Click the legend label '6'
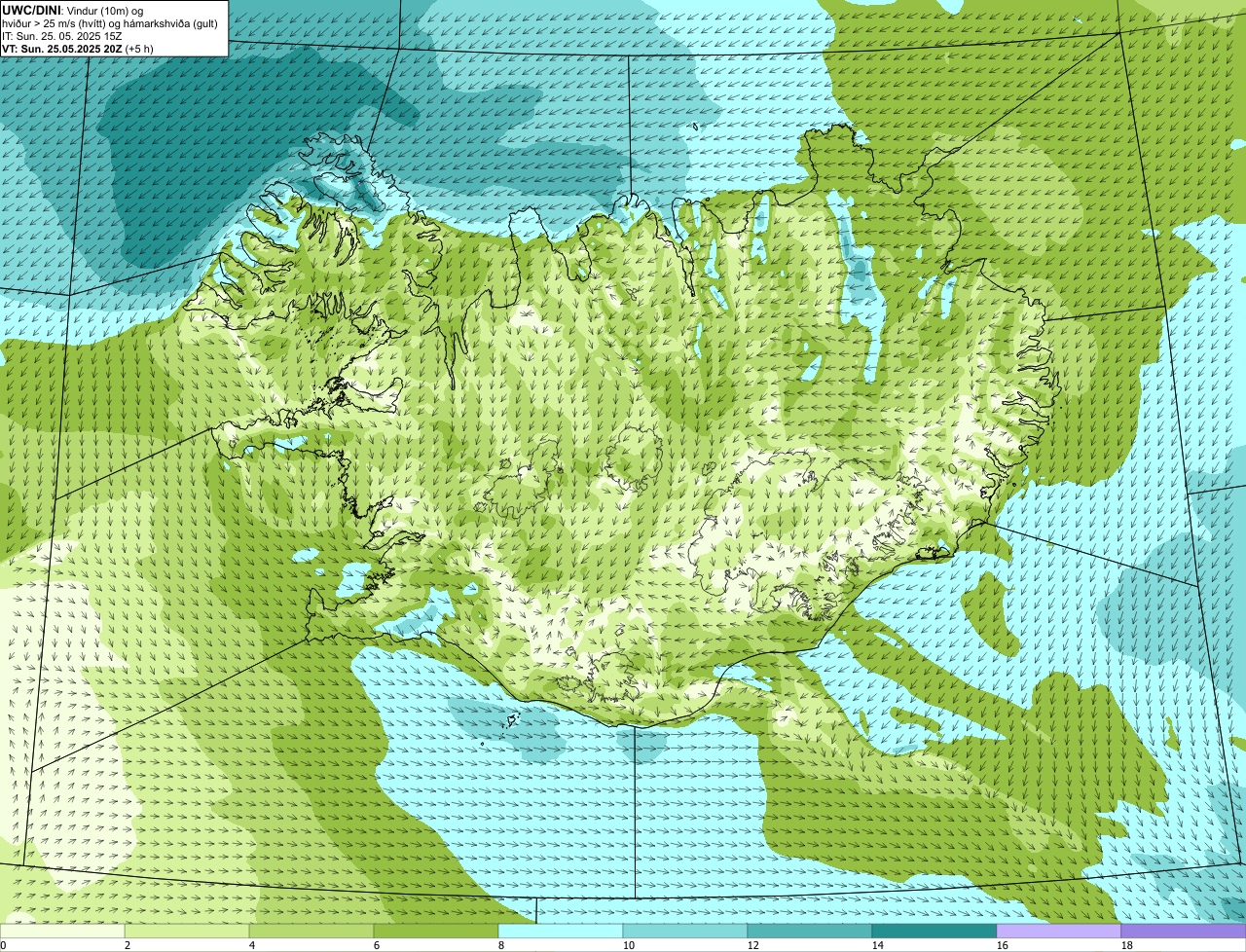Screen dimensions: 1246x952 [x=377, y=945]
